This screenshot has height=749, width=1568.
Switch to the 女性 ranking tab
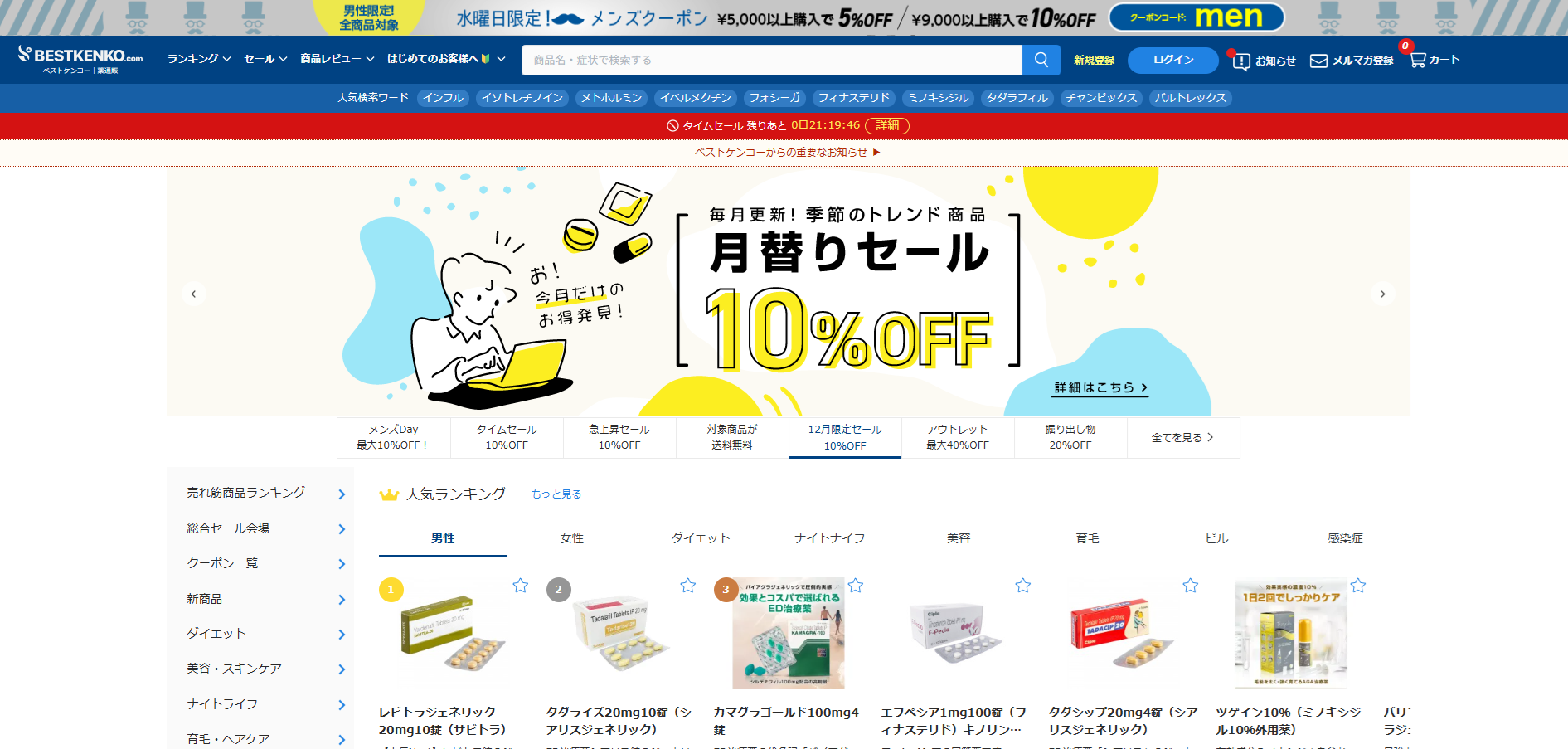(572, 538)
